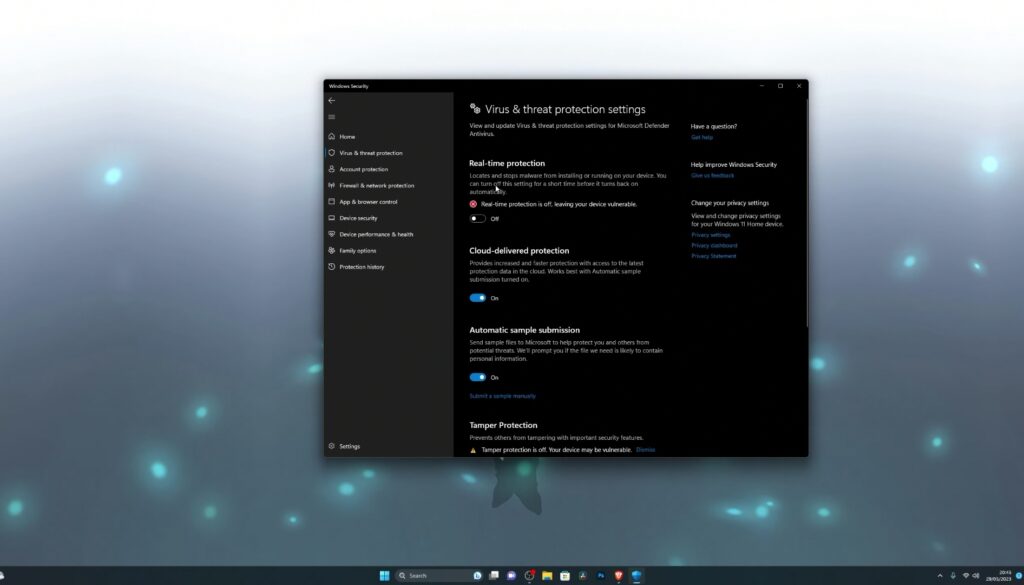This screenshot has height=585, width=1024.
Task: Click the Real-time protection heading
Action: (507, 163)
